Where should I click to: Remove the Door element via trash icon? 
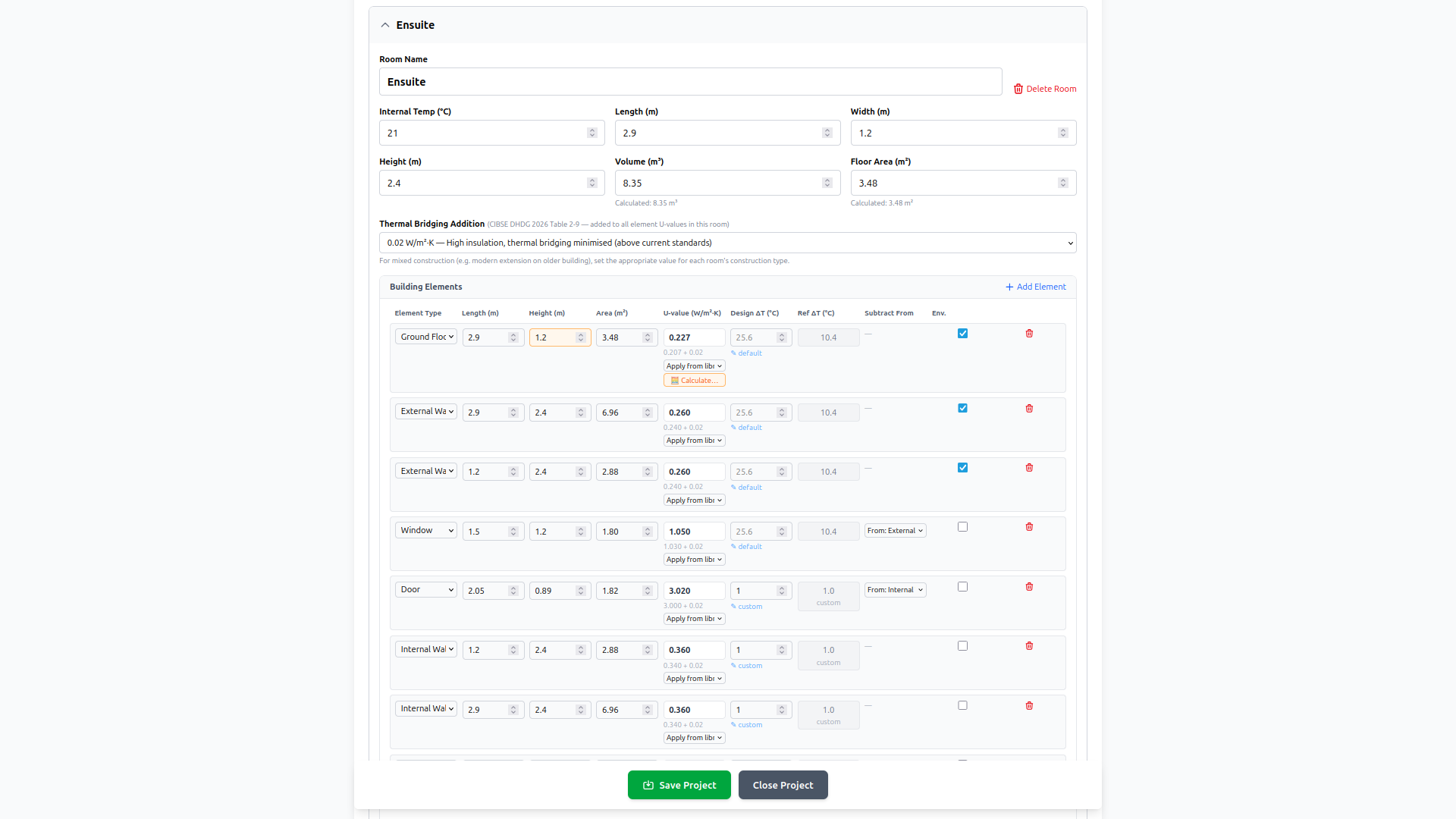[1029, 587]
